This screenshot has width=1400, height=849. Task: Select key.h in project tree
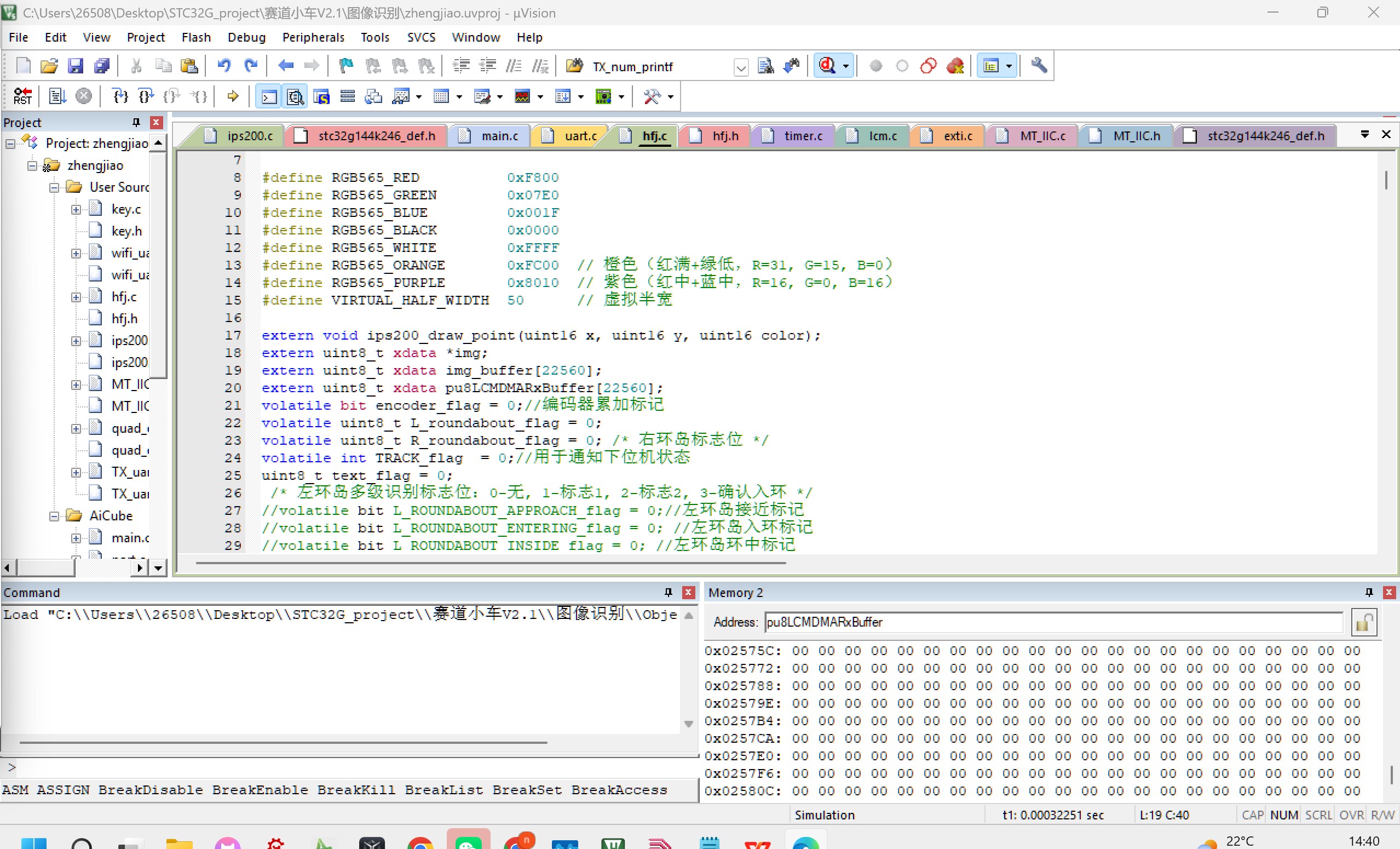point(126,231)
